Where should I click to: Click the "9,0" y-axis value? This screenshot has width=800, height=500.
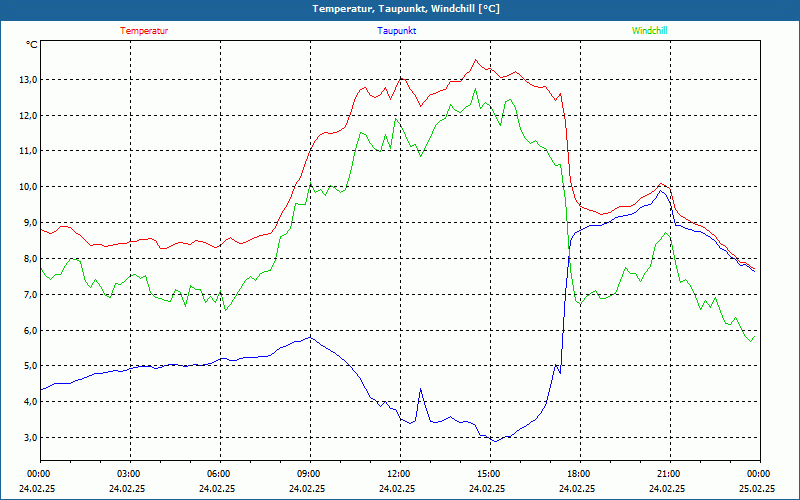pos(31,222)
